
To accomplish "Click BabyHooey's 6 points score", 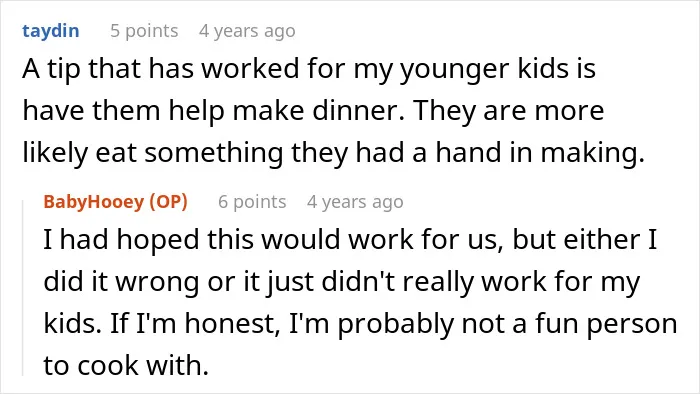I will [252, 202].
